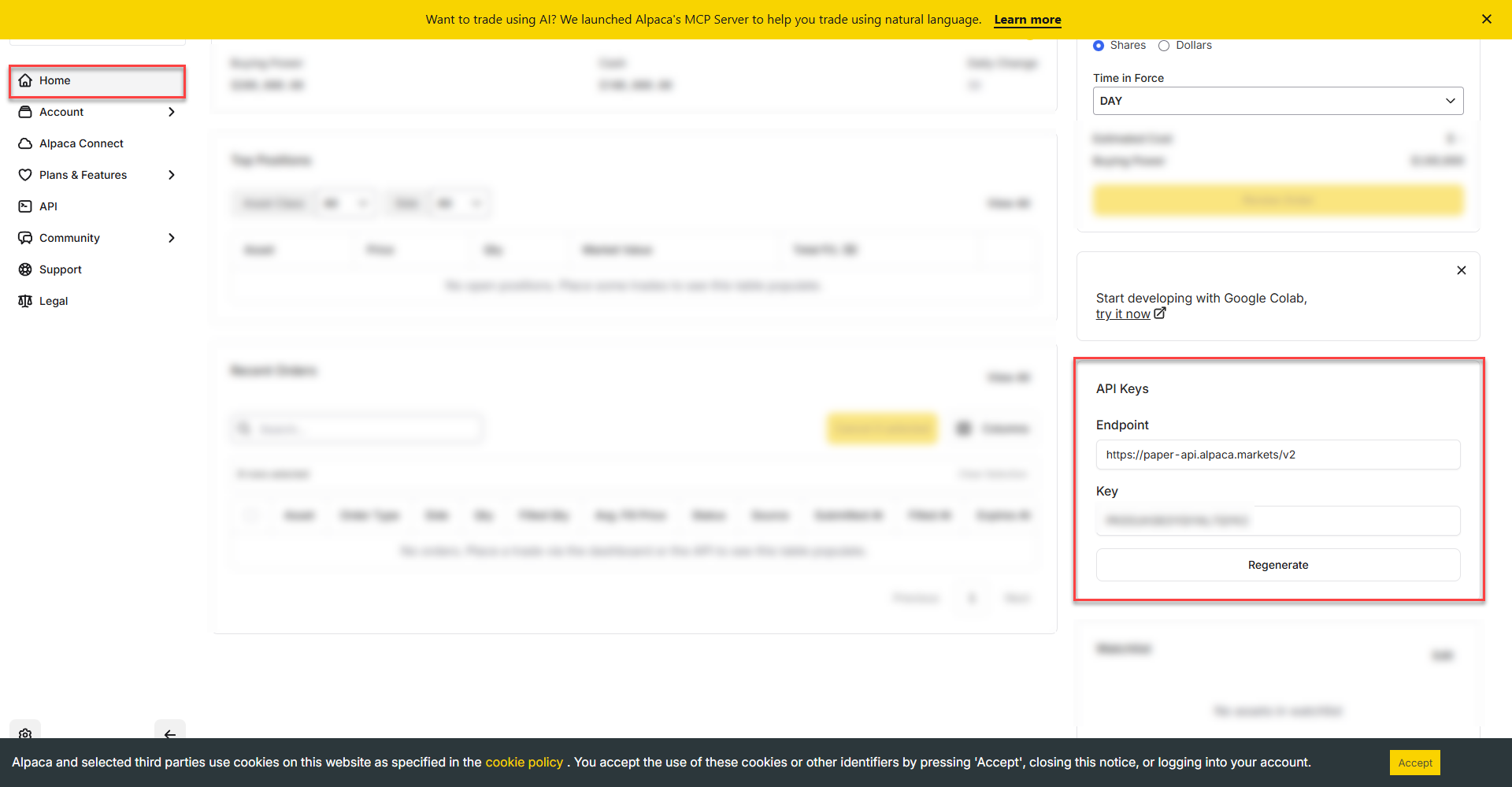Open the Learn more link in banner
The height and width of the screenshot is (787, 1512).
coord(1027,20)
